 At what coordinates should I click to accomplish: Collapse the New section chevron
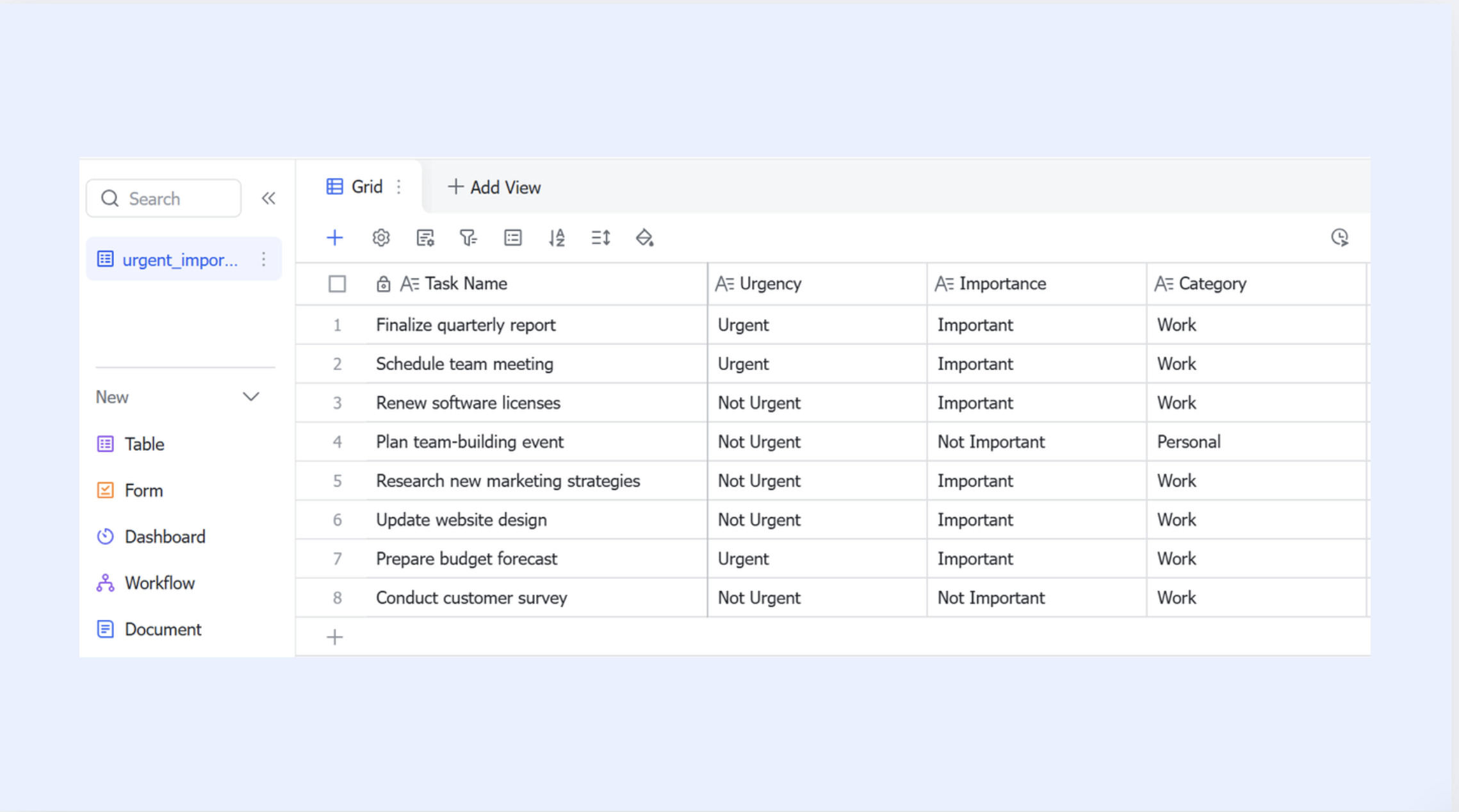251,397
